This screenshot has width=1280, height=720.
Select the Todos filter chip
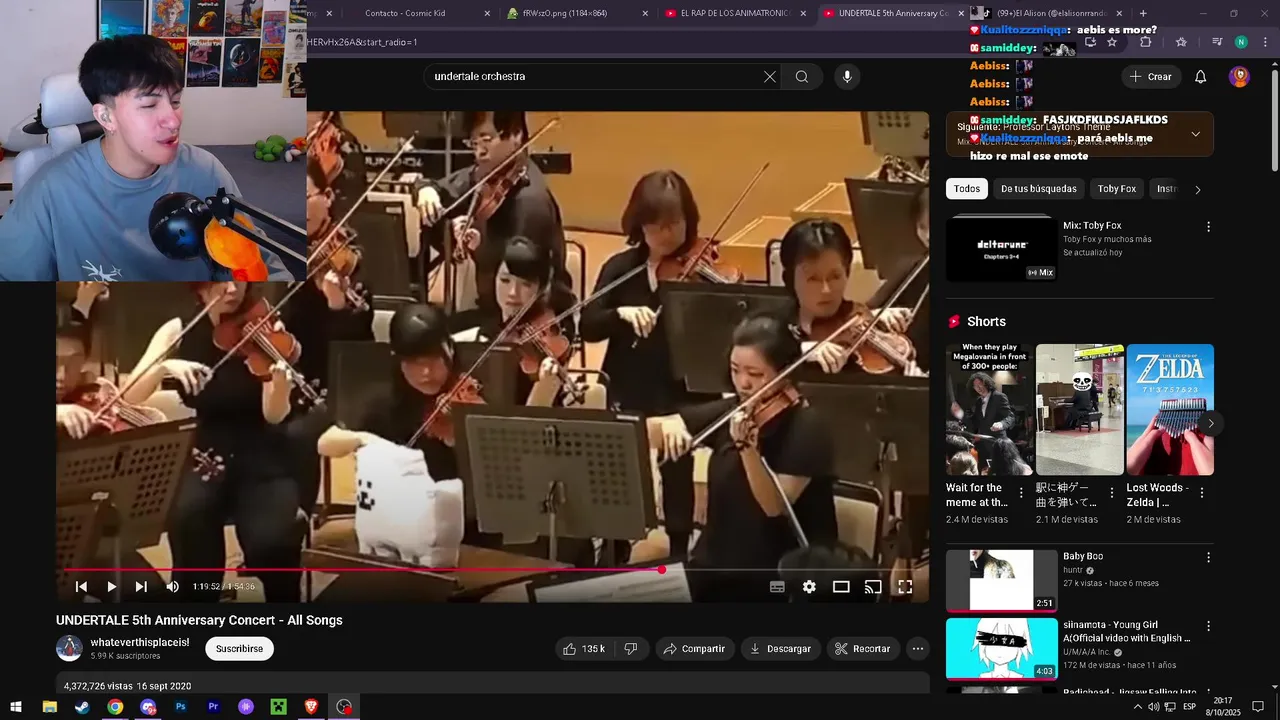click(x=967, y=189)
